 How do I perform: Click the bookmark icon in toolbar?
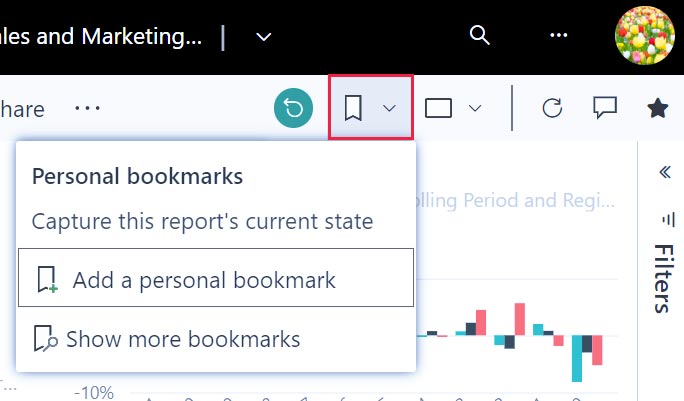[353, 108]
